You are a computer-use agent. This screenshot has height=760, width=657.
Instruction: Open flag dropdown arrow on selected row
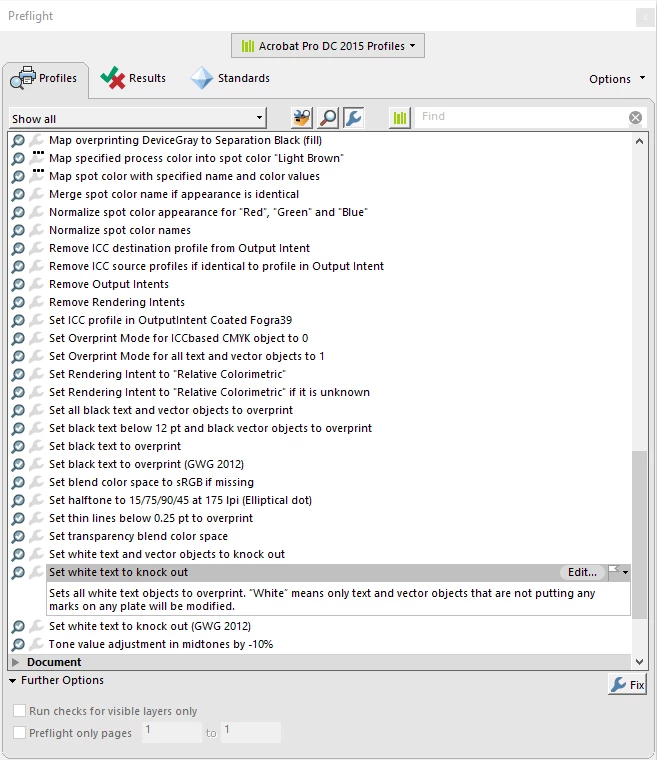625,572
